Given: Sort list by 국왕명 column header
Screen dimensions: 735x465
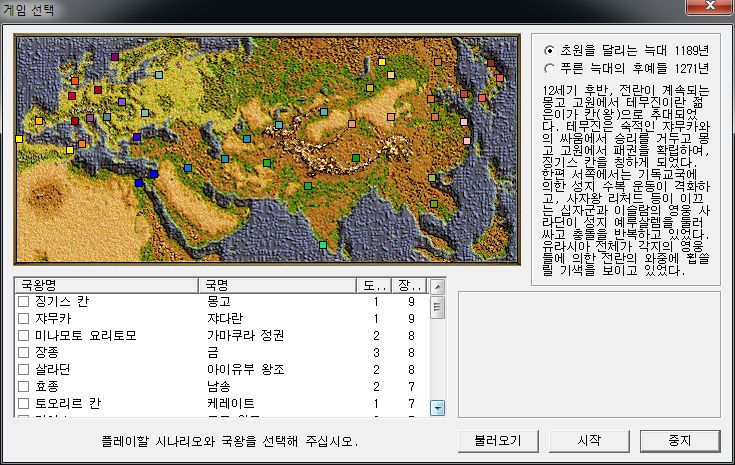Looking at the screenshot, I should tap(107, 285).
